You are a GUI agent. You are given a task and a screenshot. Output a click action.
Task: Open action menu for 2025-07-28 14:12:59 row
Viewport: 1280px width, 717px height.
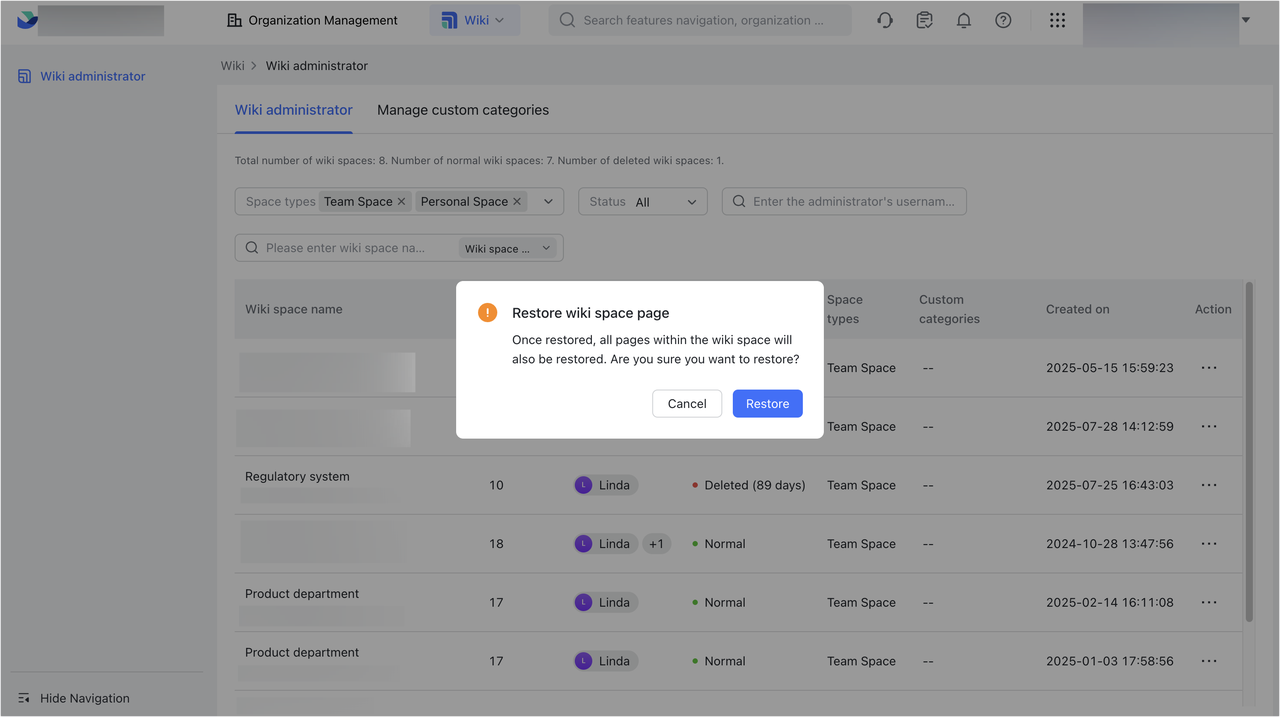coord(1209,427)
